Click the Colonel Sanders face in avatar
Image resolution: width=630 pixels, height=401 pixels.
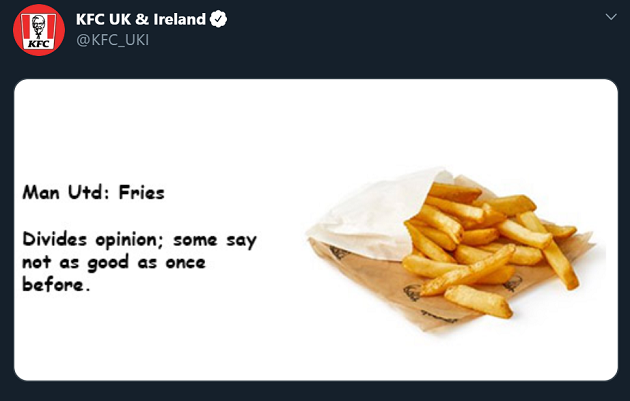point(39,22)
